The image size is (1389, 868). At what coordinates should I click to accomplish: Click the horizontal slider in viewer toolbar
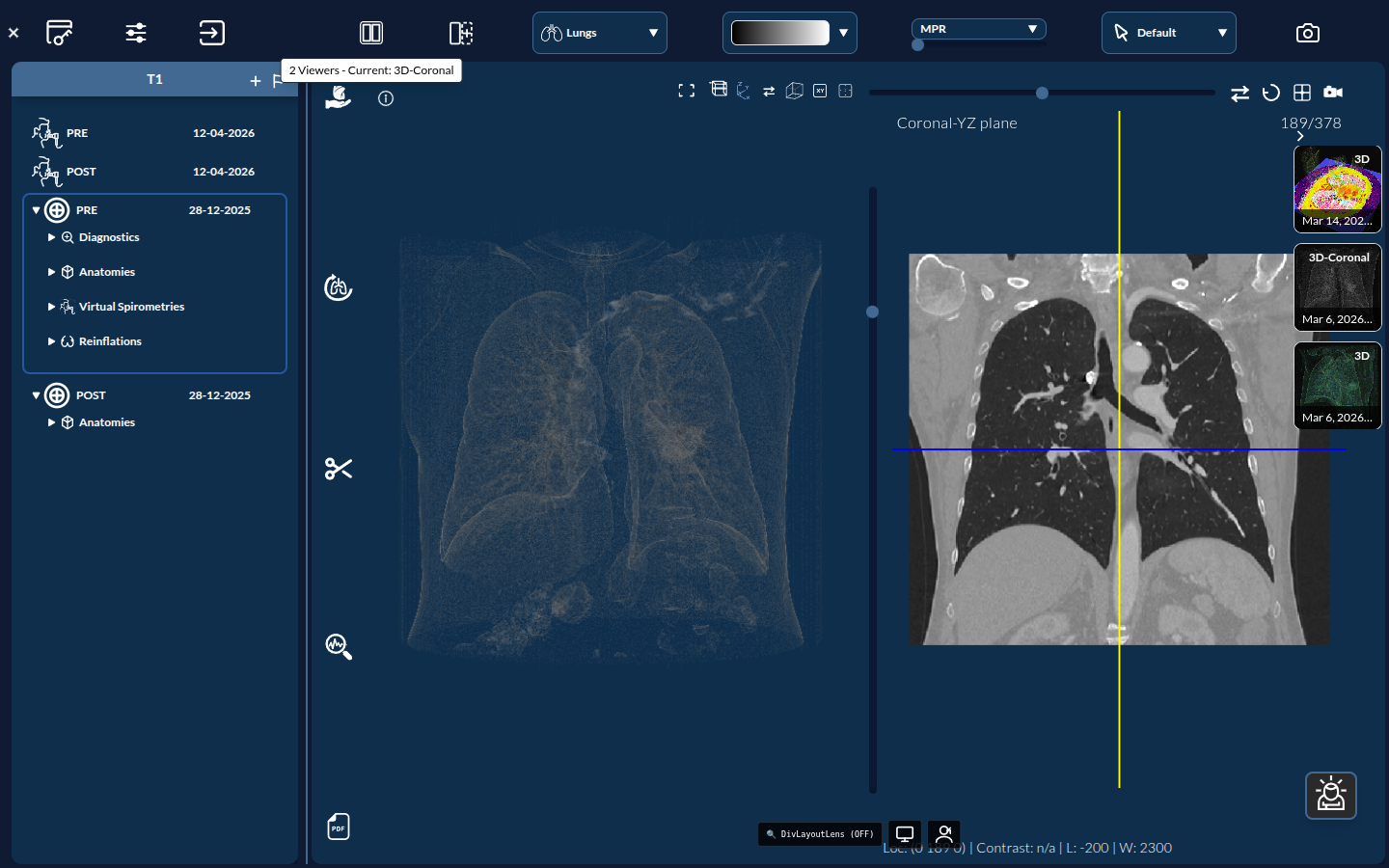pos(1042,93)
